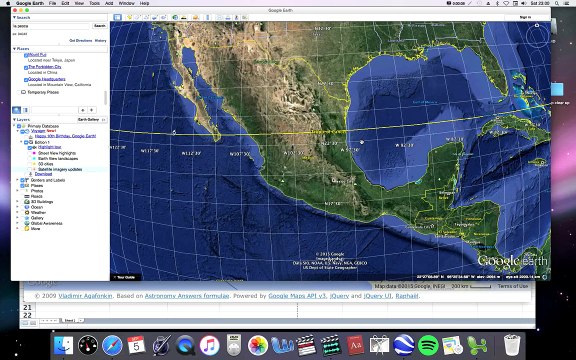This screenshot has height=360, width=576.
Task: Open the Earth Gallery button
Action: 92,120
